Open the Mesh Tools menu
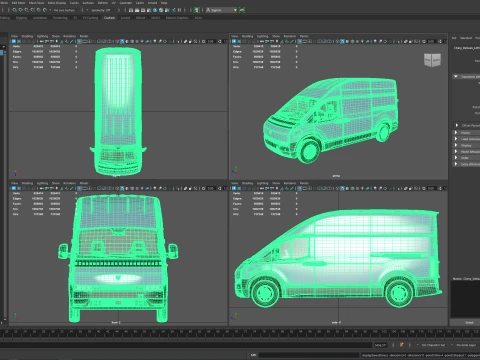480x360 pixels. click(37, 3)
